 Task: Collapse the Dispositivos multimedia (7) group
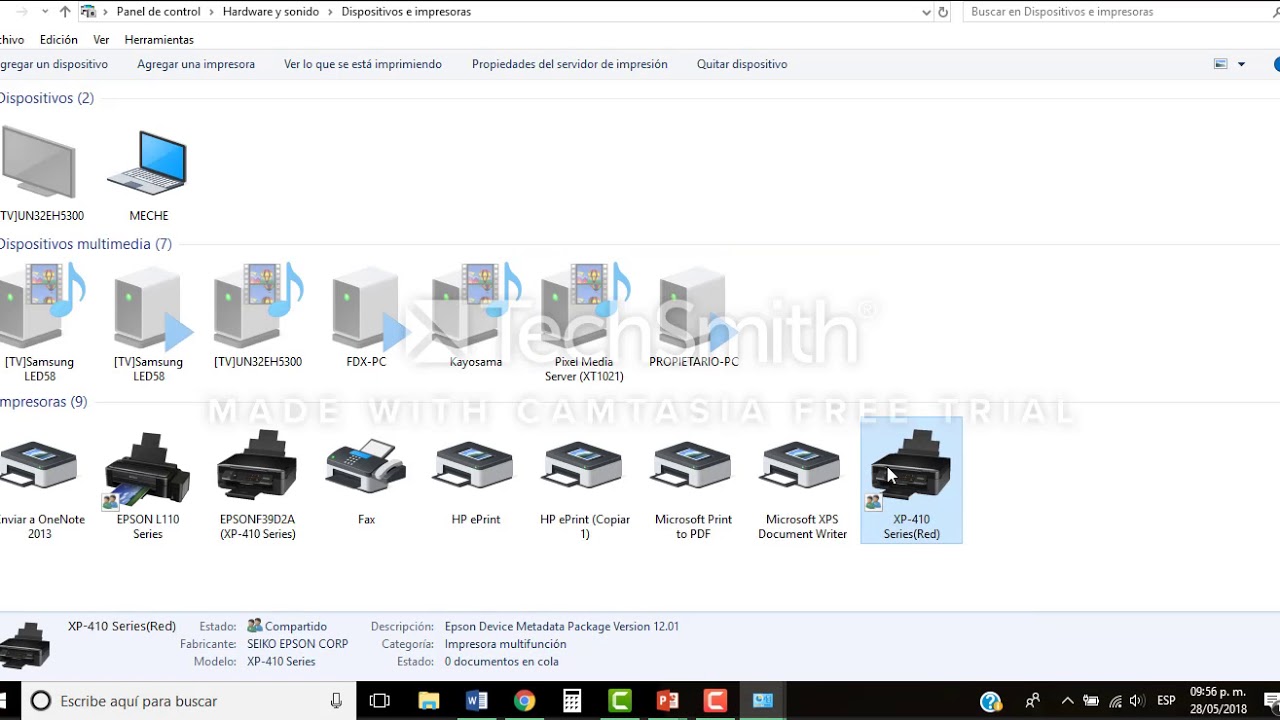[x=85, y=244]
